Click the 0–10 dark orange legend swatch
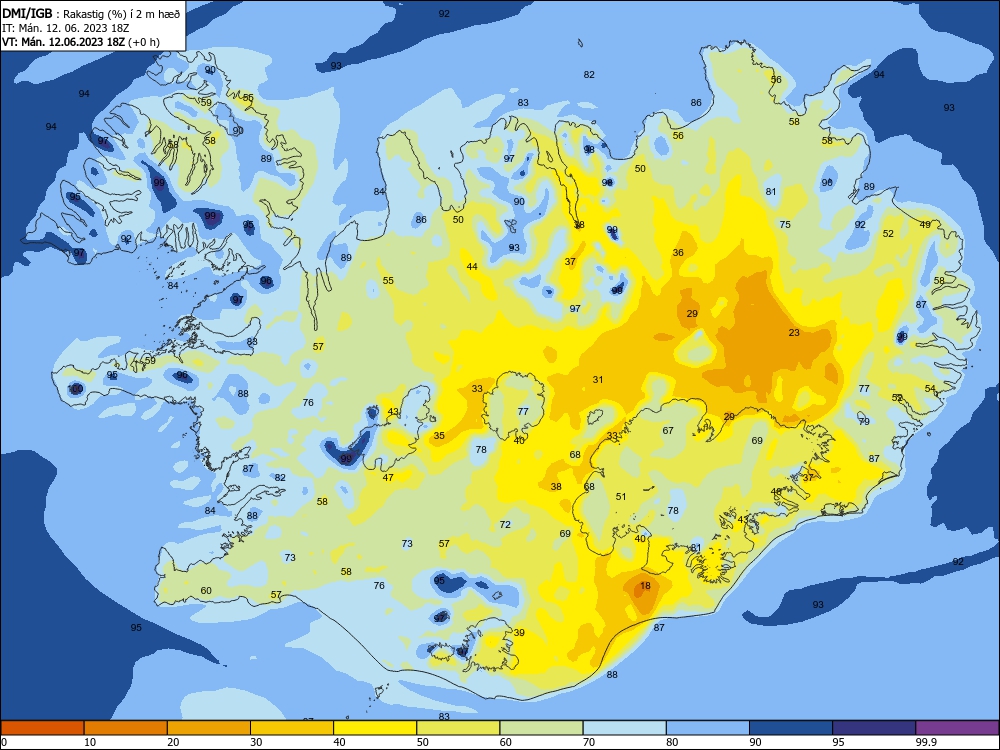 (x=42, y=728)
